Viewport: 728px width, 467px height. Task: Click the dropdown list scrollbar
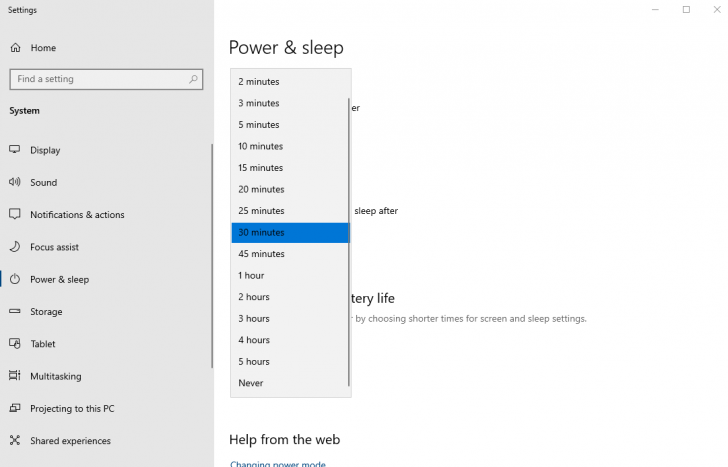tap(349, 241)
